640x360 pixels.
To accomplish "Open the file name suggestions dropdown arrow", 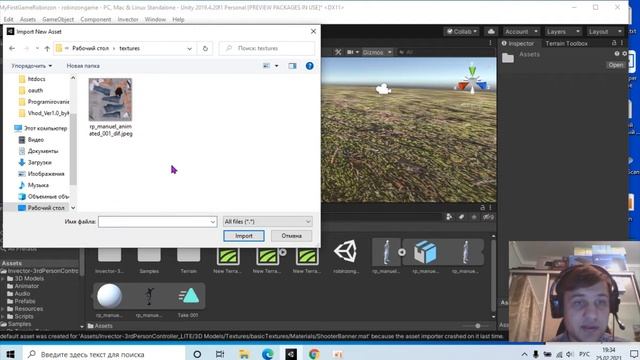I will [213, 222].
